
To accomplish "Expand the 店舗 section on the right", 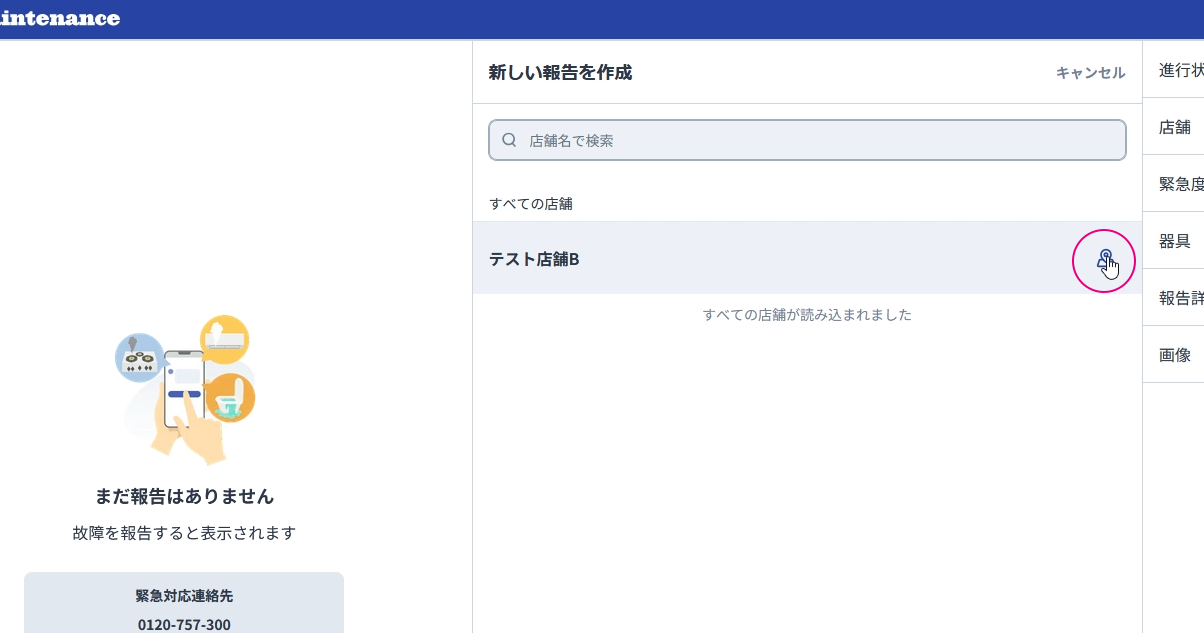I will tap(1173, 127).
